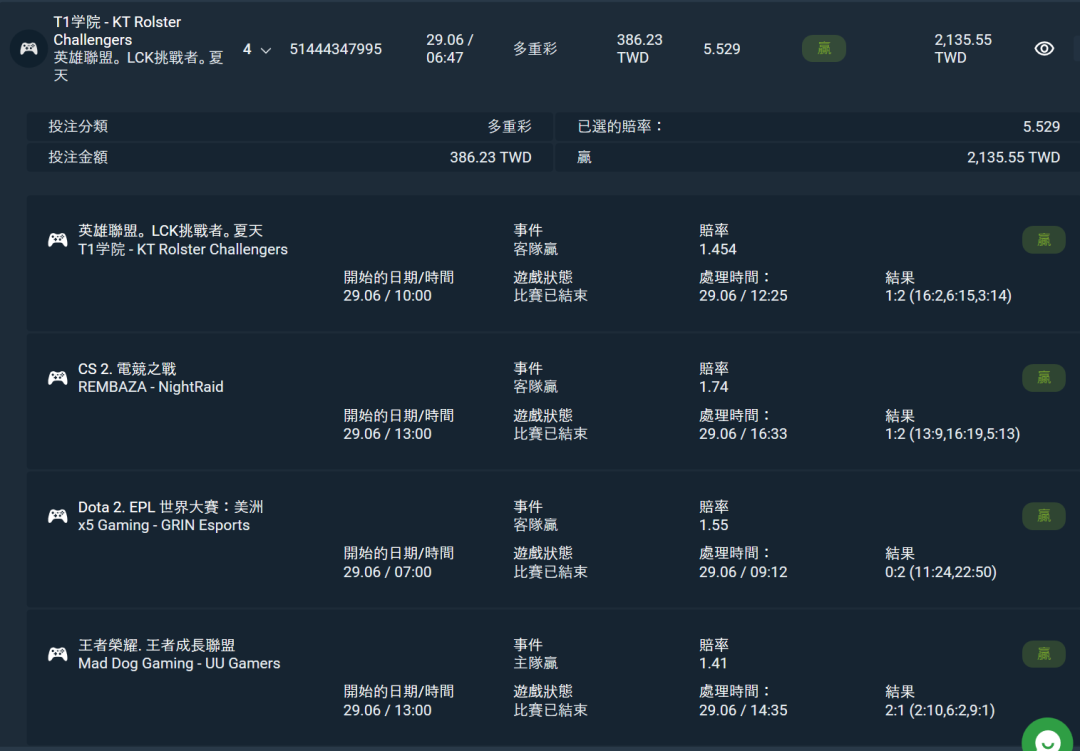Click the win badge on the CS 2 row

pos(1043,378)
